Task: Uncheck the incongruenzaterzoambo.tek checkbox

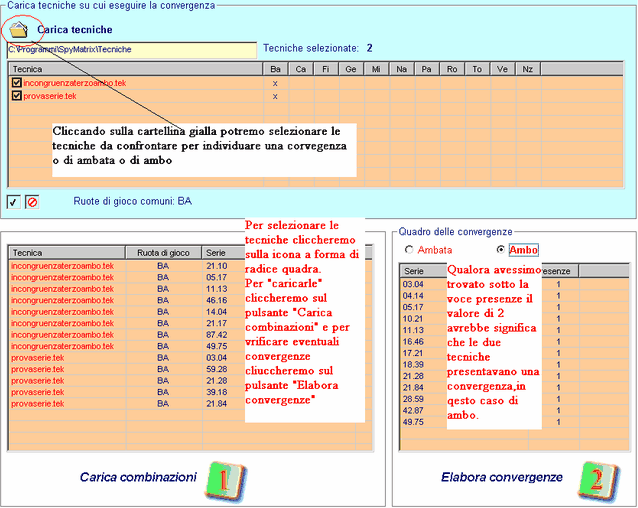Action: pos(16,83)
